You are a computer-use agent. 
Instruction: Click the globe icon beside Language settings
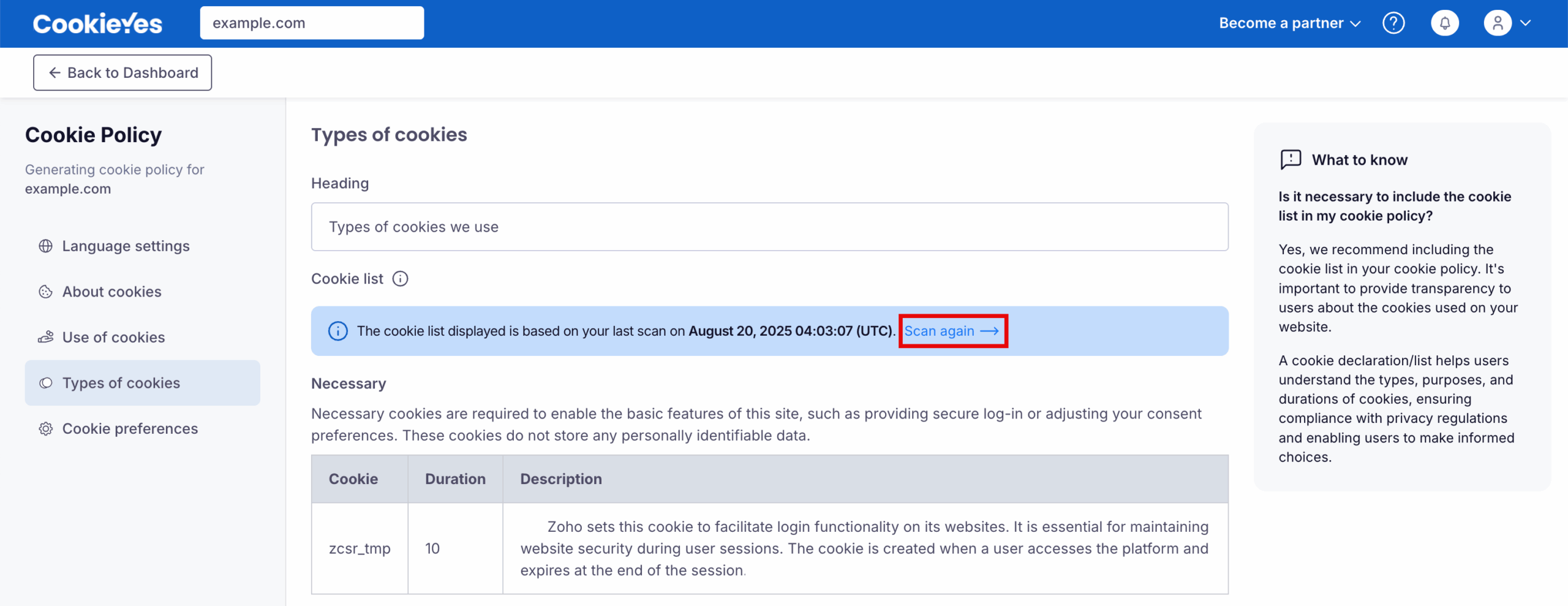coord(46,246)
